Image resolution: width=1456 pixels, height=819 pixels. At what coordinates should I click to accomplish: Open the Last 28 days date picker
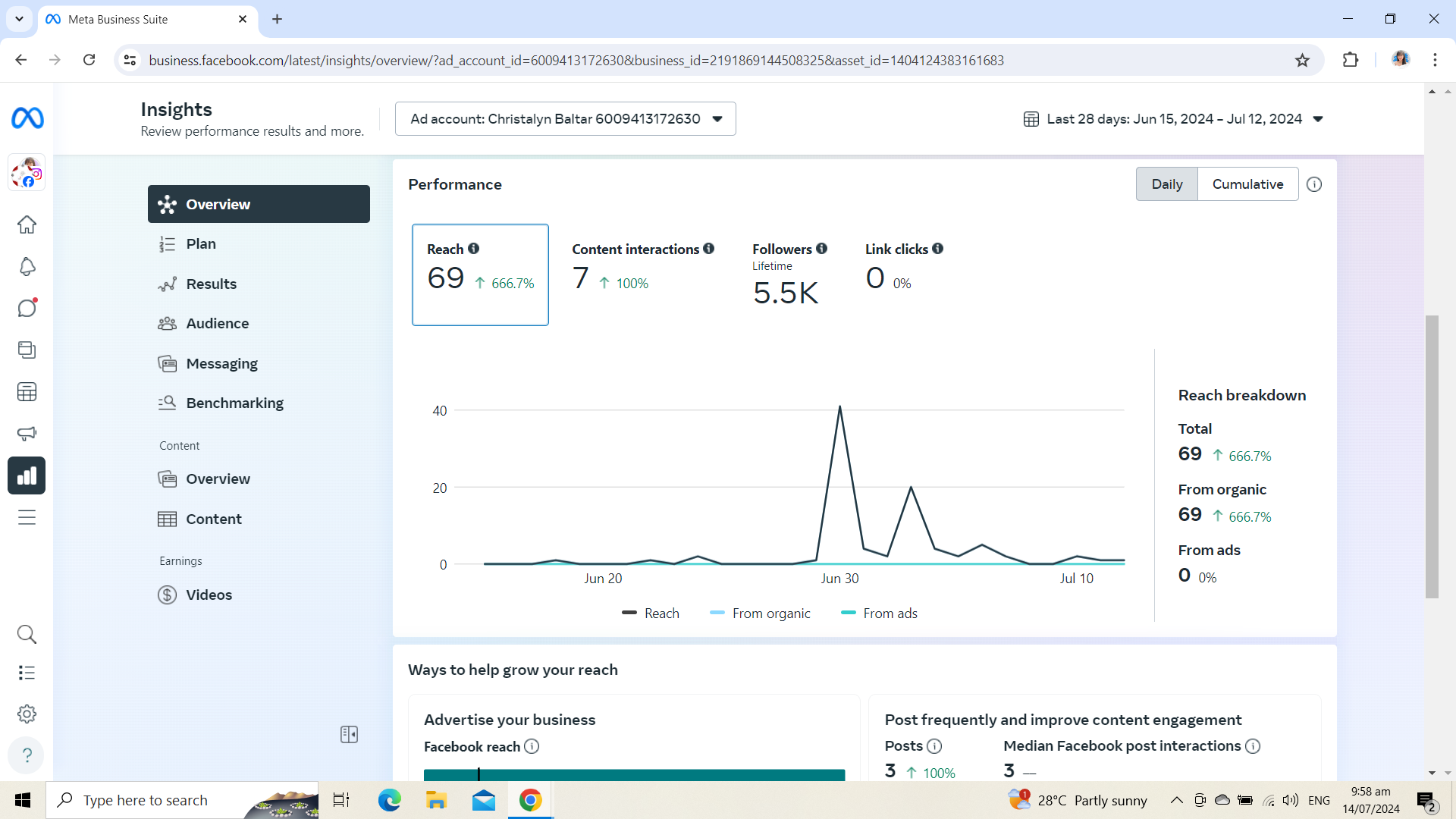1173,119
